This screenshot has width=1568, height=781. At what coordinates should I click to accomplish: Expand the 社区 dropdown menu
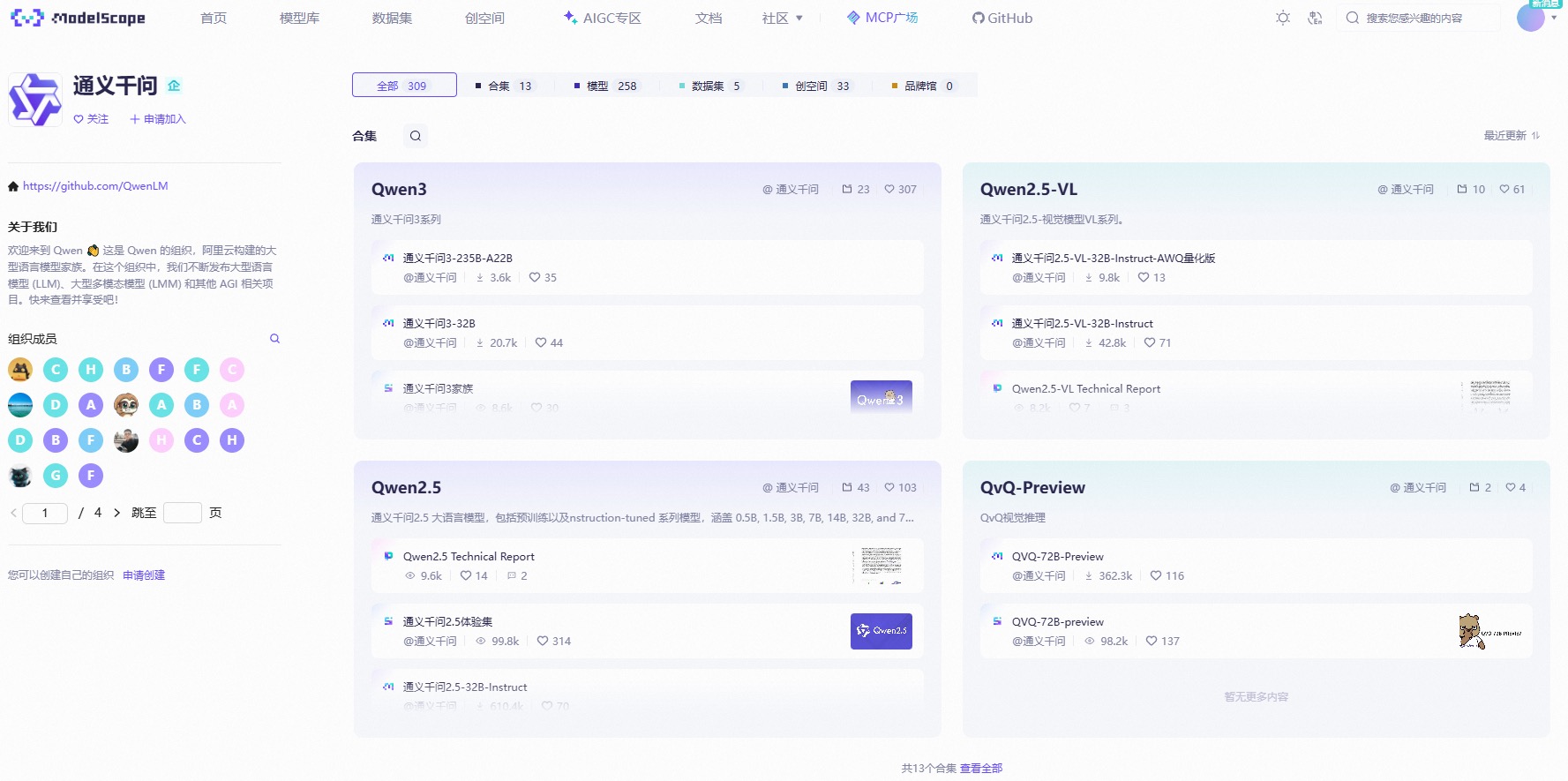[x=783, y=18]
